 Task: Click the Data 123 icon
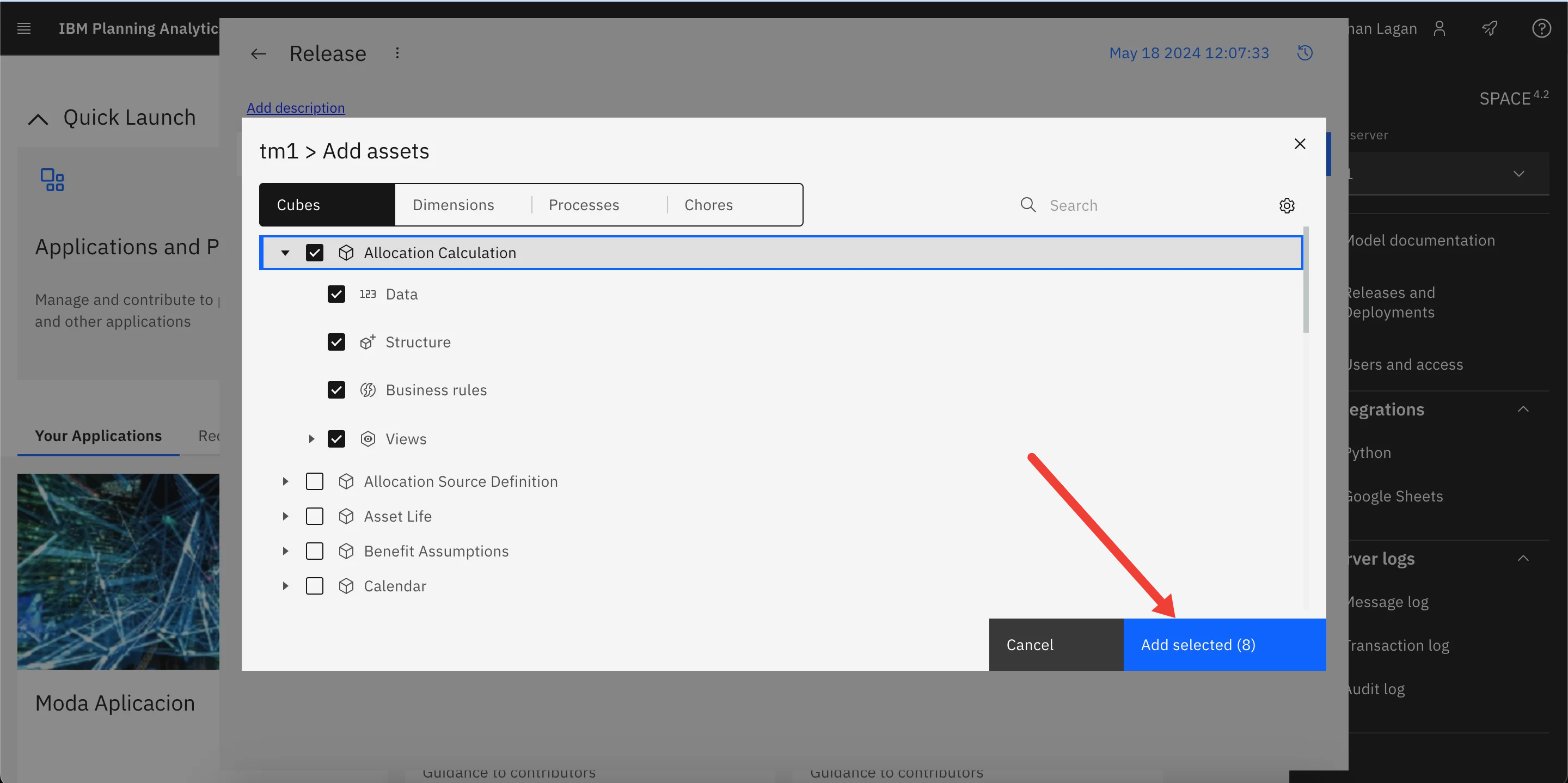tap(367, 294)
